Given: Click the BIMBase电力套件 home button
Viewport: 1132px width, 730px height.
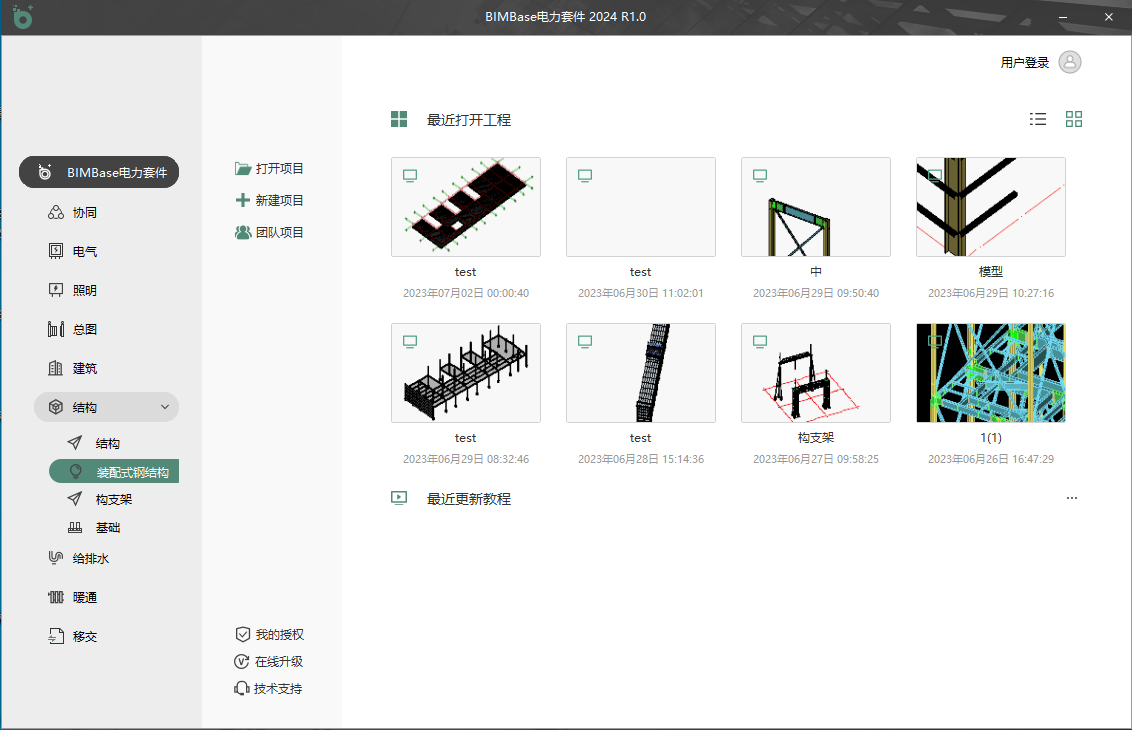Looking at the screenshot, I should tap(99, 172).
